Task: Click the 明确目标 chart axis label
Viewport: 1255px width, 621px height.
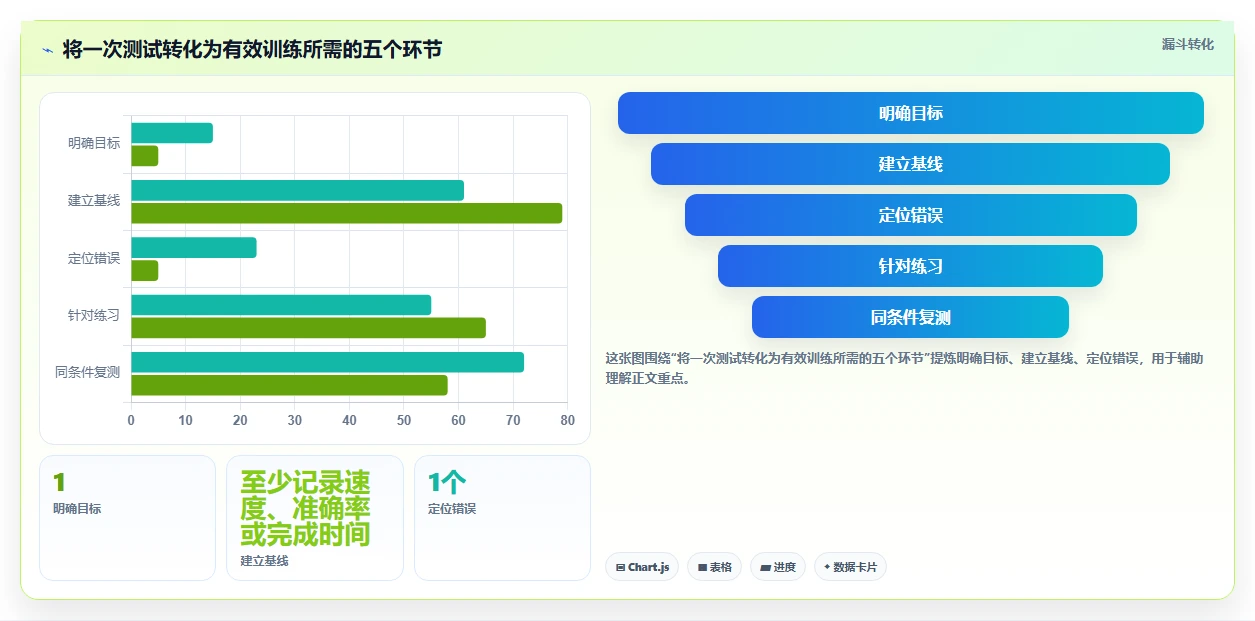Action: [94, 143]
